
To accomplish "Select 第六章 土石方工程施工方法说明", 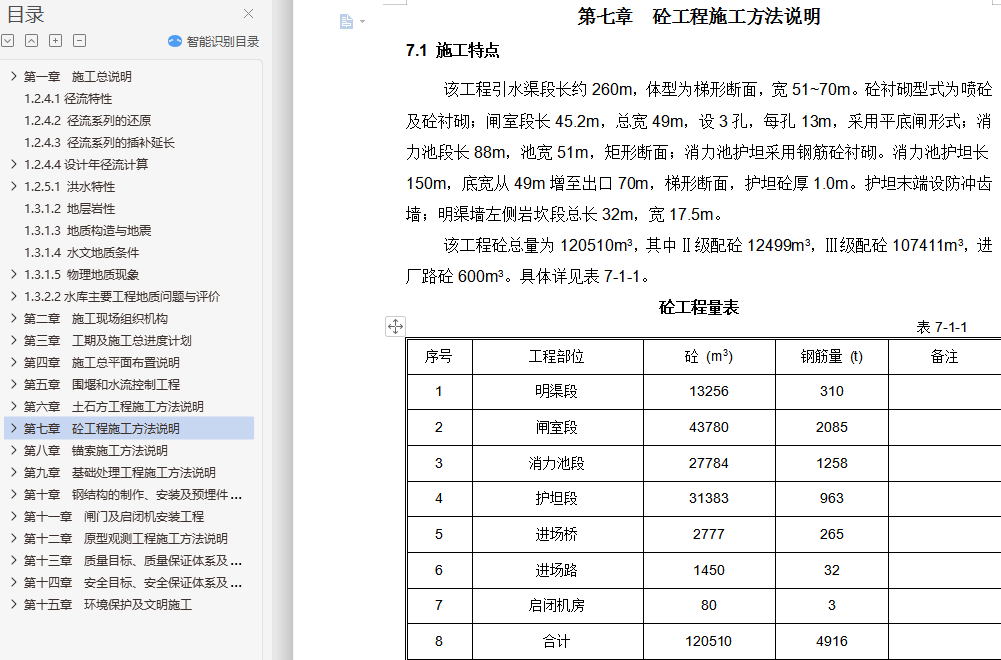I will click(x=114, y=407).
